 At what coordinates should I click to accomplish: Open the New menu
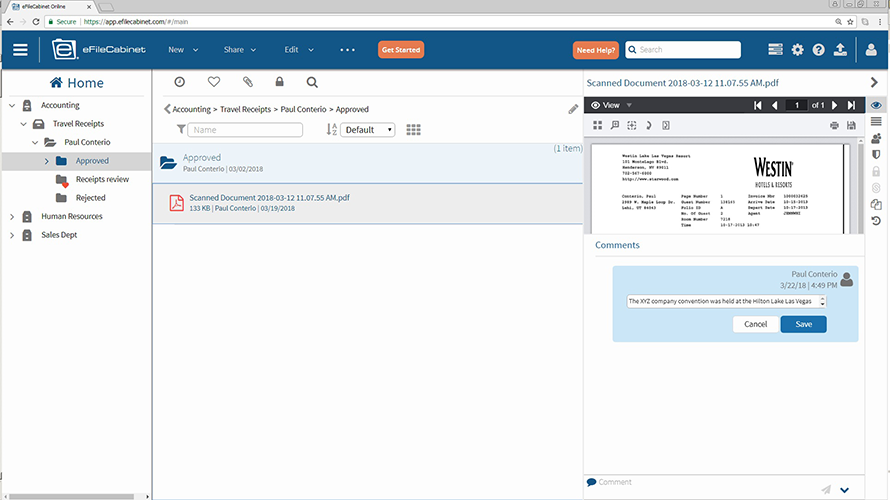[x=183, y=49]
